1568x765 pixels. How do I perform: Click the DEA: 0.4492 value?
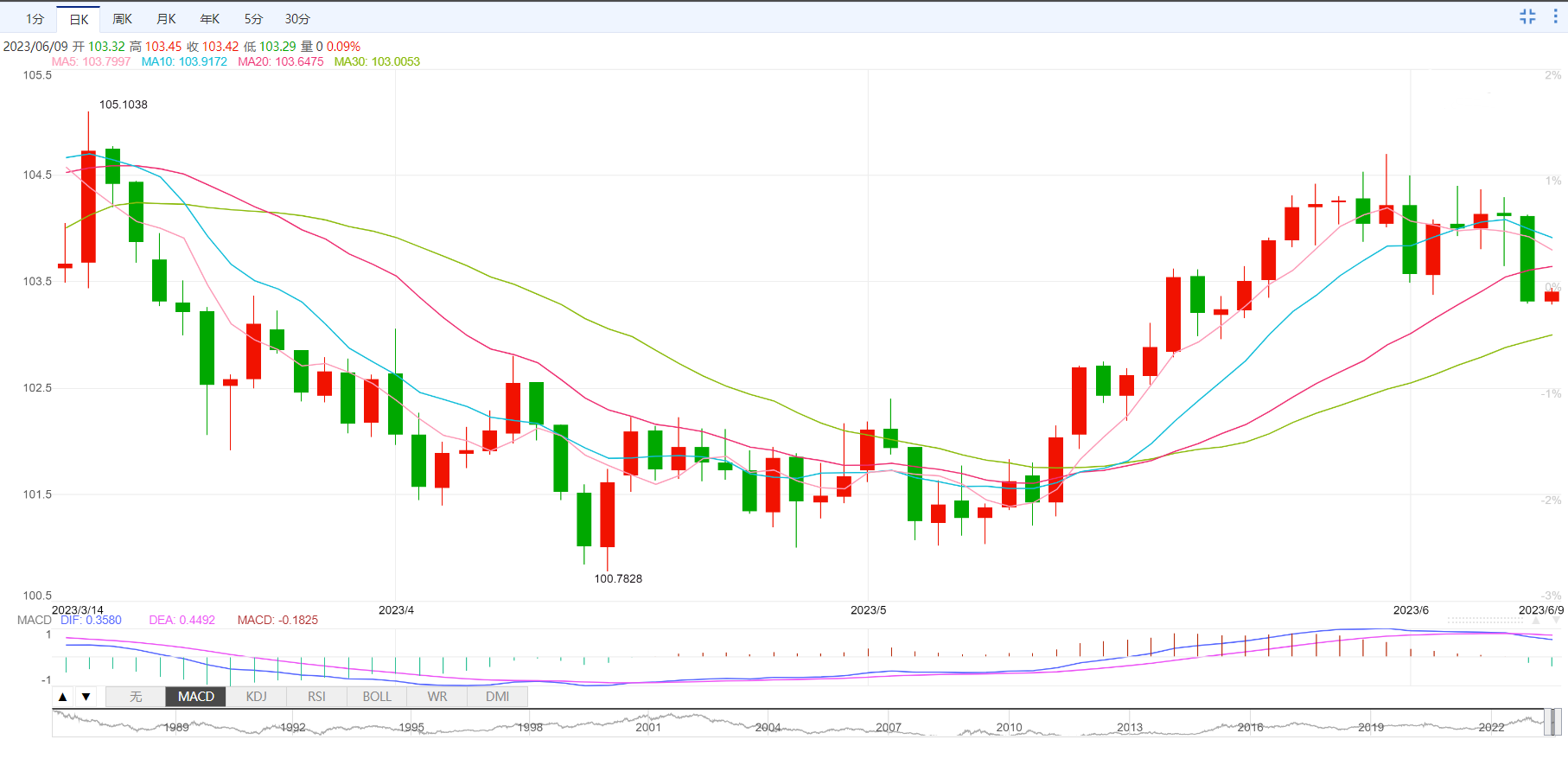tap(182, 620)
